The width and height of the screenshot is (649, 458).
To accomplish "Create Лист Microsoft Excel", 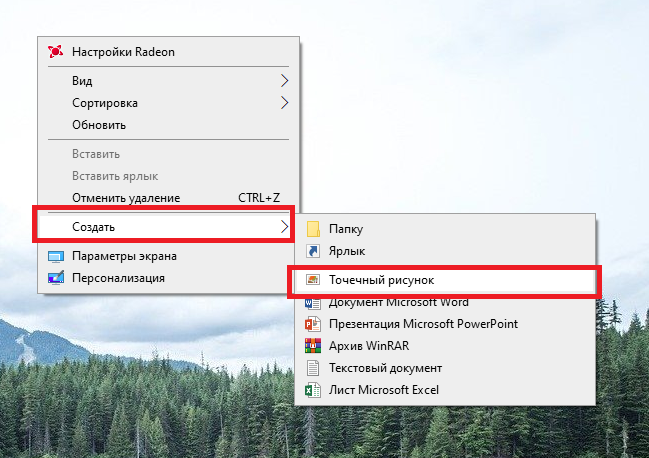I will click(x=445, y=390).
